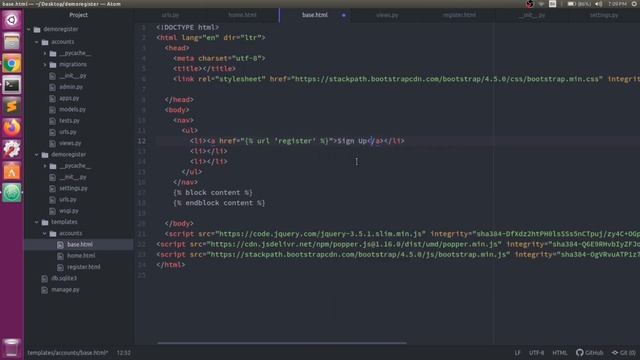Click the GitHub icon in status bar
Viewport: 640px width, 360px height.
coord(589,353)
